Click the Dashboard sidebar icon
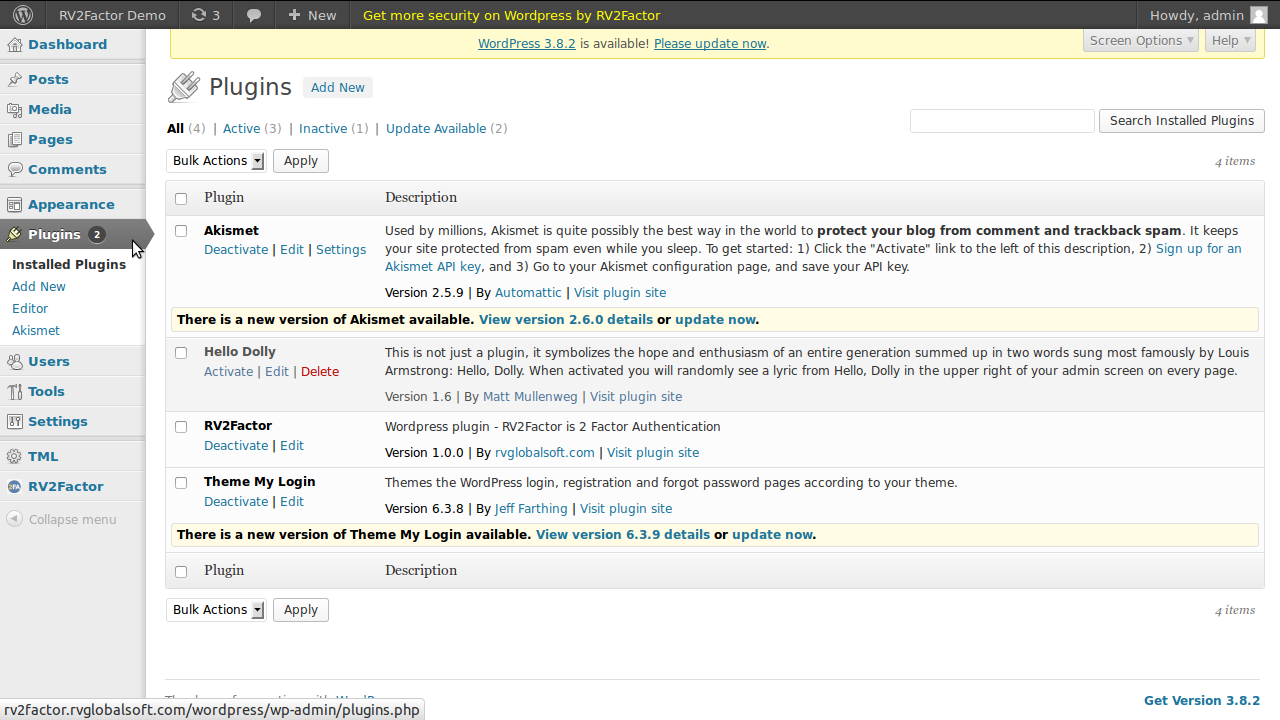This screenshot has height=720, width=1280. pos(15,44)
